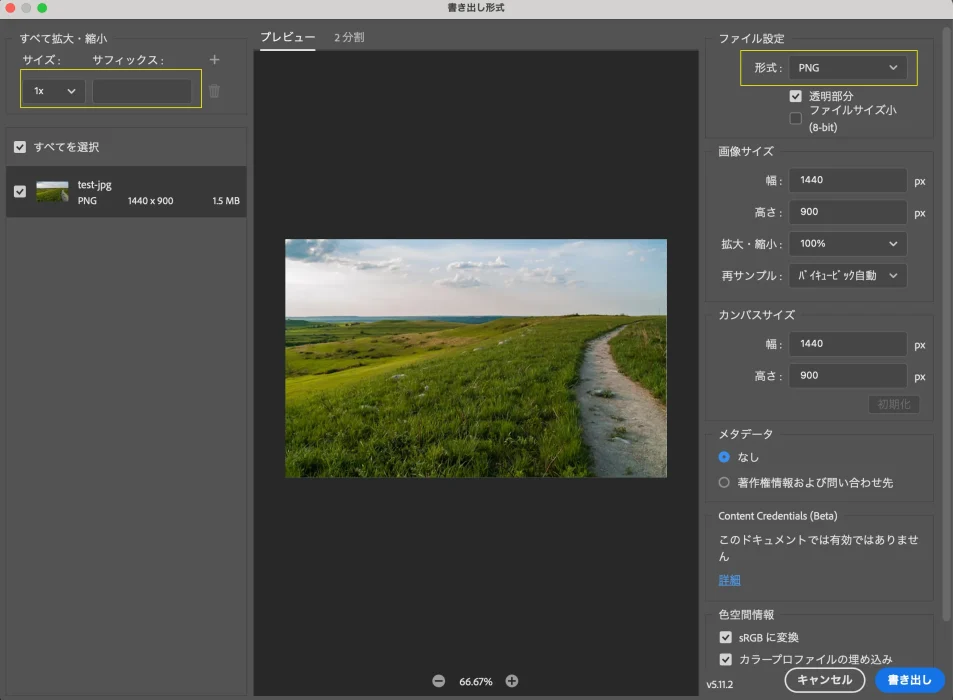Select the プレビュー tab
Viewport: 953px width, 700px height.
click(x=287, y=37)
